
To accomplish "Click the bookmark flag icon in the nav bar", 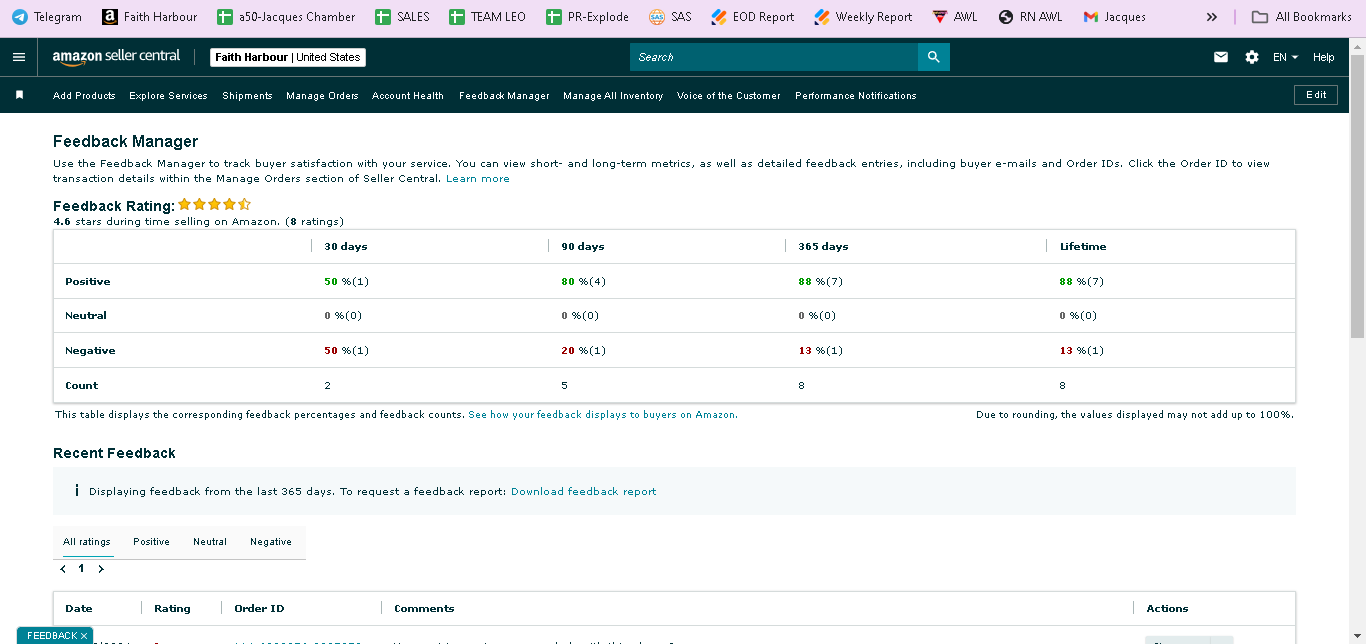I will tap(19, 95).
